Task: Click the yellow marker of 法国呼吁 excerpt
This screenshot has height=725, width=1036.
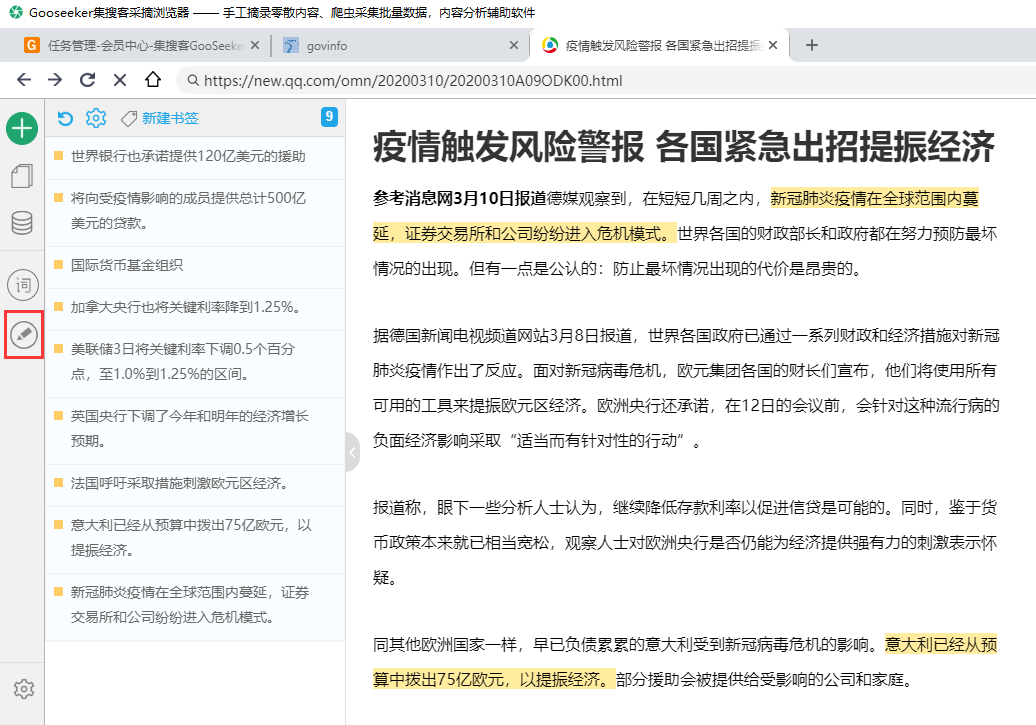Action: coord(59,482)
